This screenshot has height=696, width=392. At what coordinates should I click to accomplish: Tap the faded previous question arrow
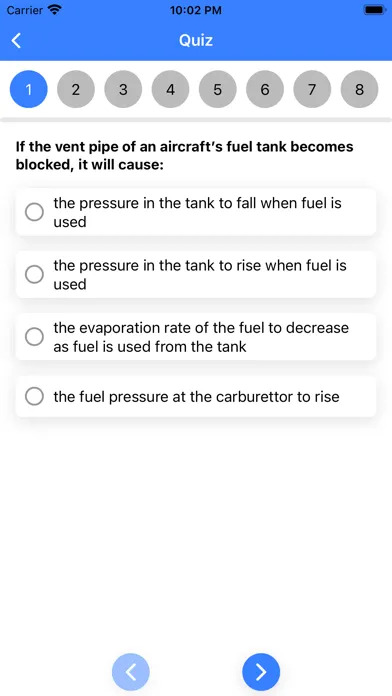click(x=131, y=672)
